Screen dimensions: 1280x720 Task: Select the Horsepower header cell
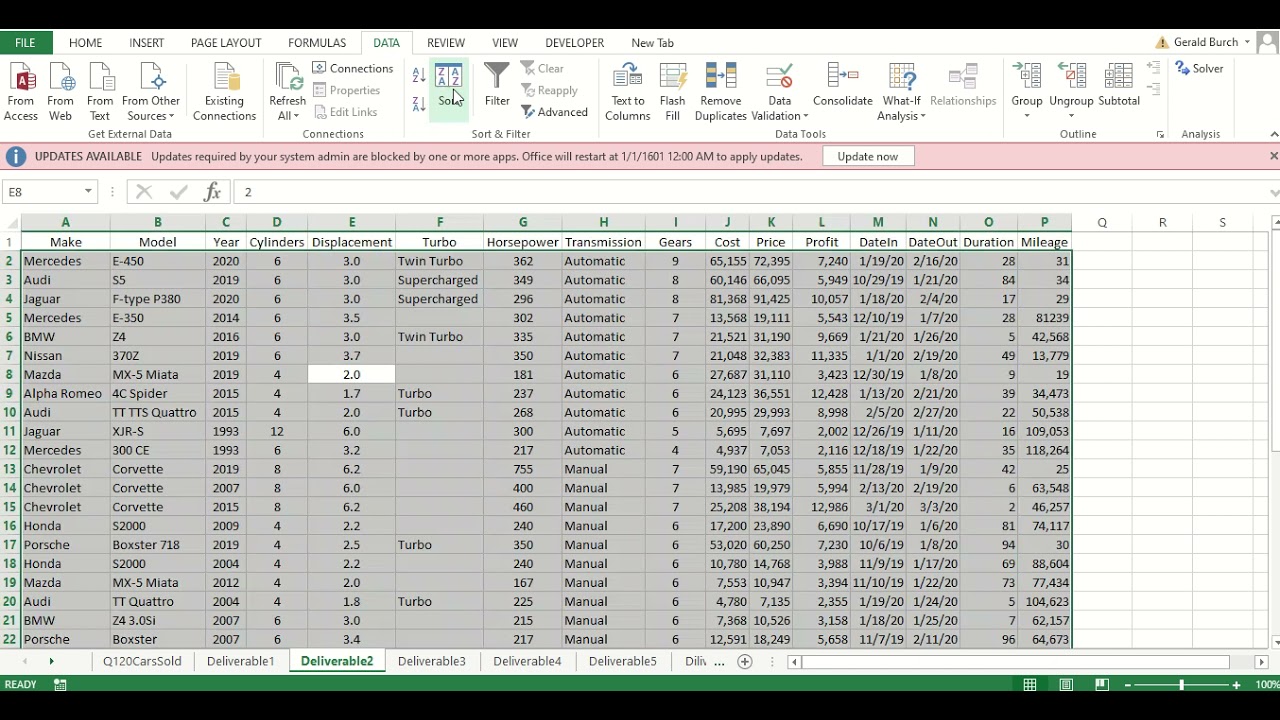click(522, 242)
